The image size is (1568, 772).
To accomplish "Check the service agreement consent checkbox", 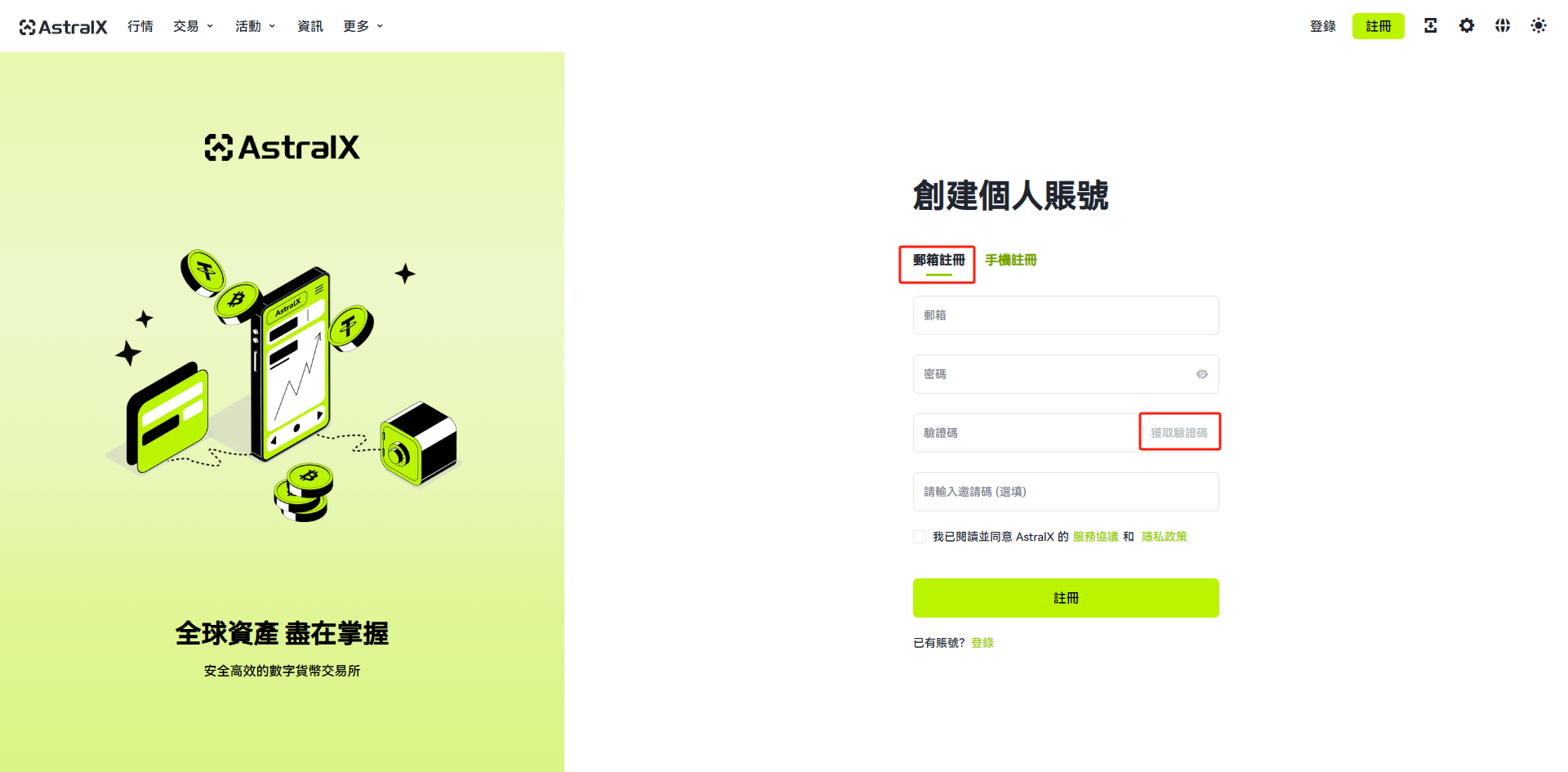I will click(x=920, y=537).
